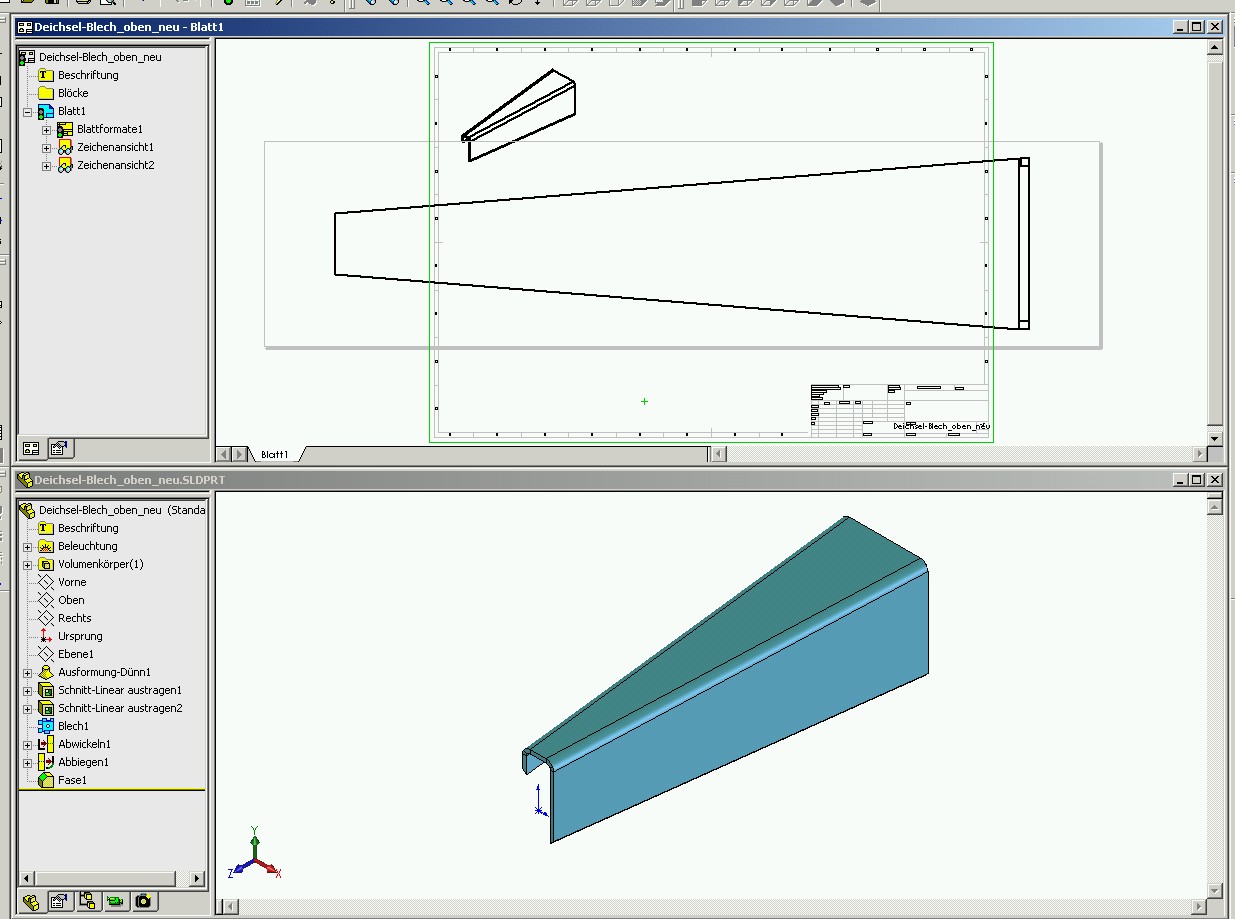
Task: Select Ebene1 plane in part tree
Action: (x=76, y=654)
